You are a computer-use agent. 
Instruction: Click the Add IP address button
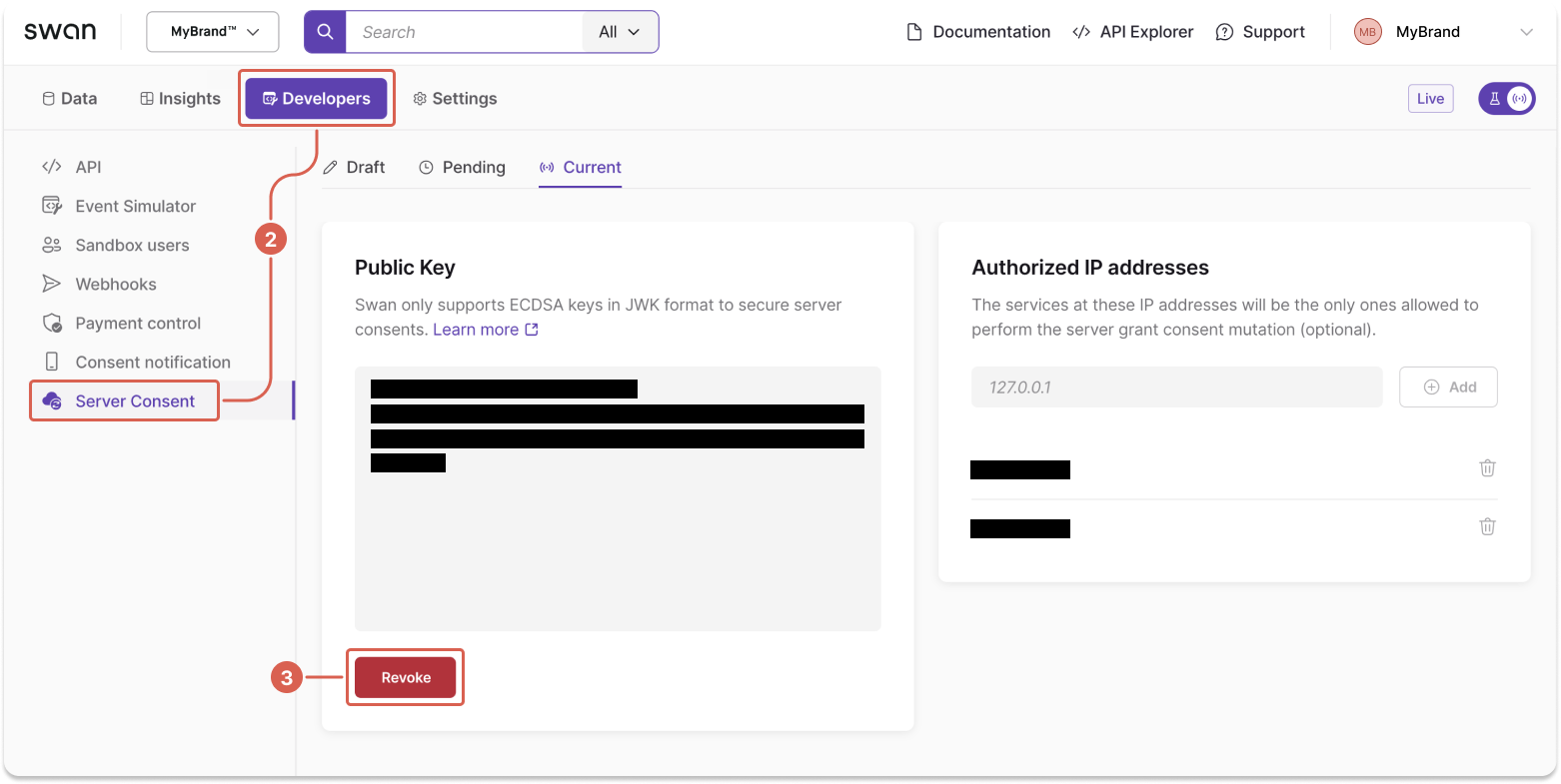(x=1448, y=387)
